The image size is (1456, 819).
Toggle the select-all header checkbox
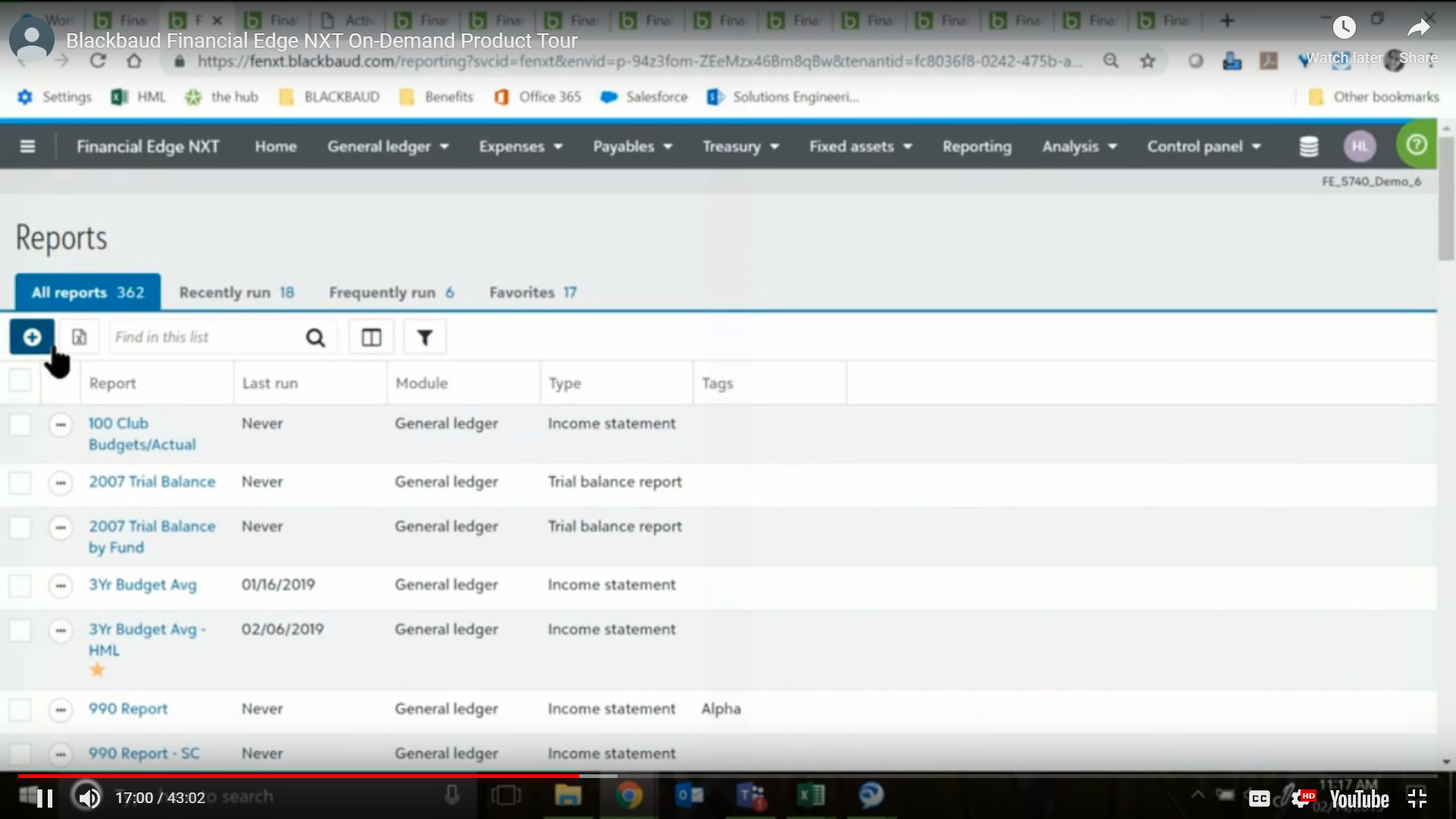click(x=20, y=380)
